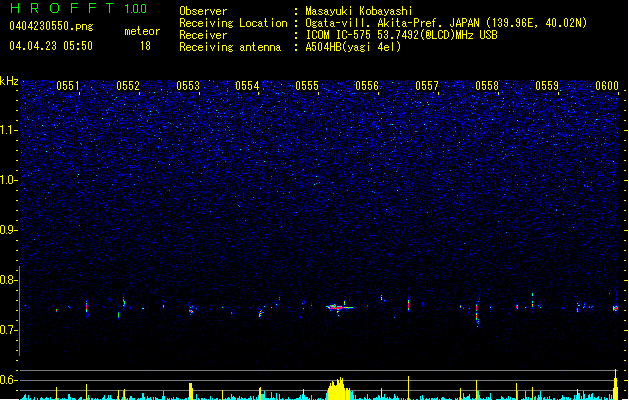Click the "Receiver" field label
The height and width of the screenshot is (400, 629).
click(x=203, y=35)
